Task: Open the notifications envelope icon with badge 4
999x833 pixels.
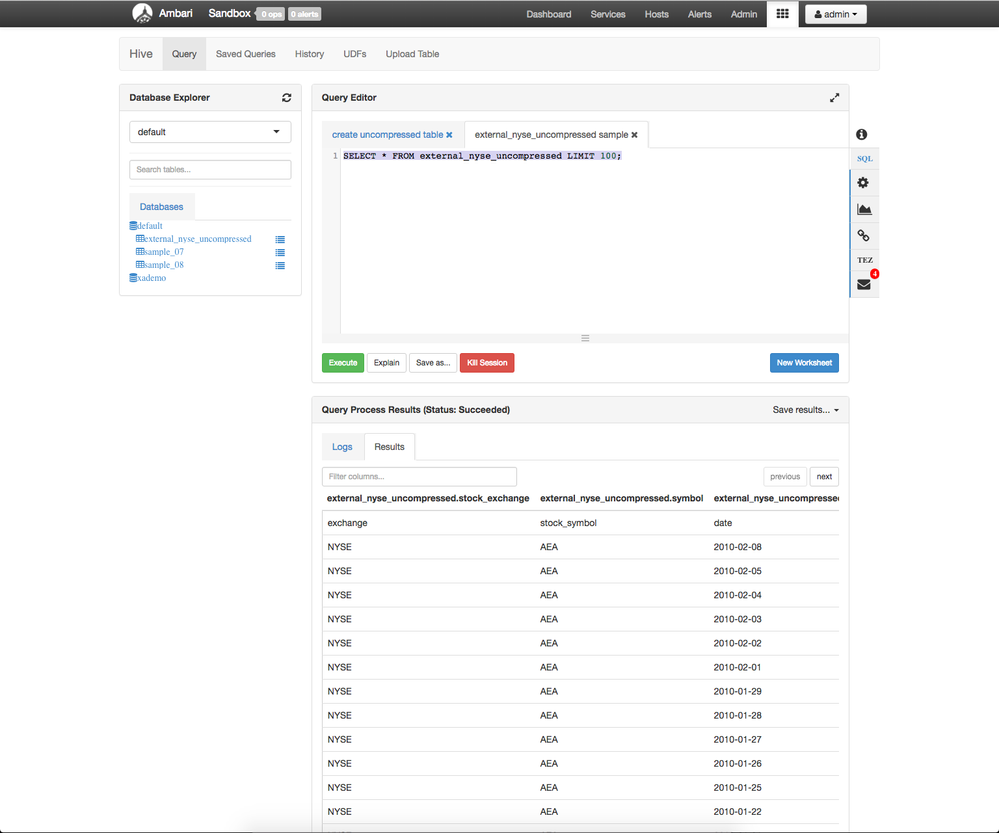Action: tap(863, 283)
